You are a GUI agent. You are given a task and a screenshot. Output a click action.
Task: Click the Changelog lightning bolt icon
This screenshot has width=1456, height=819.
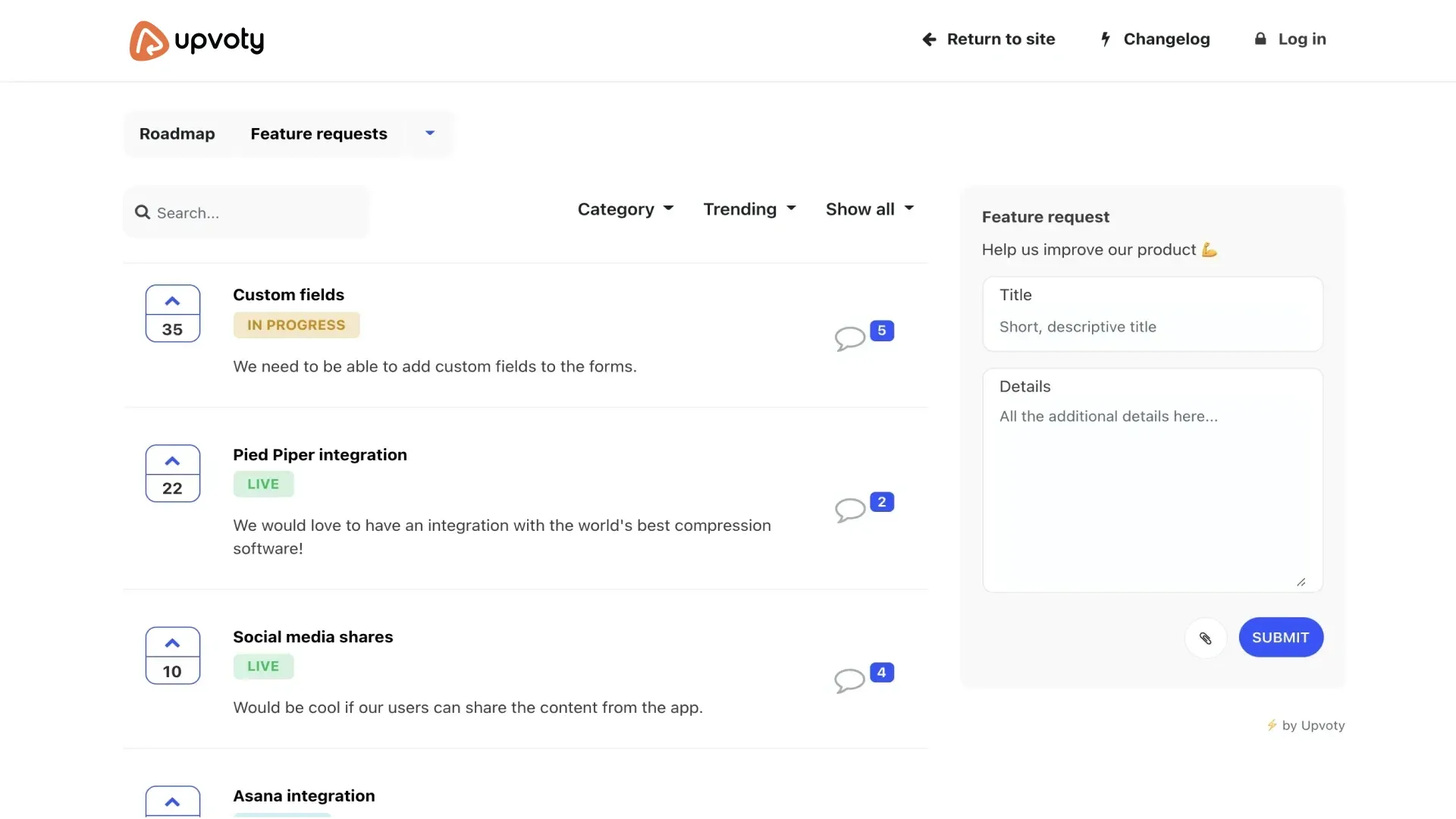point(1106,39)
